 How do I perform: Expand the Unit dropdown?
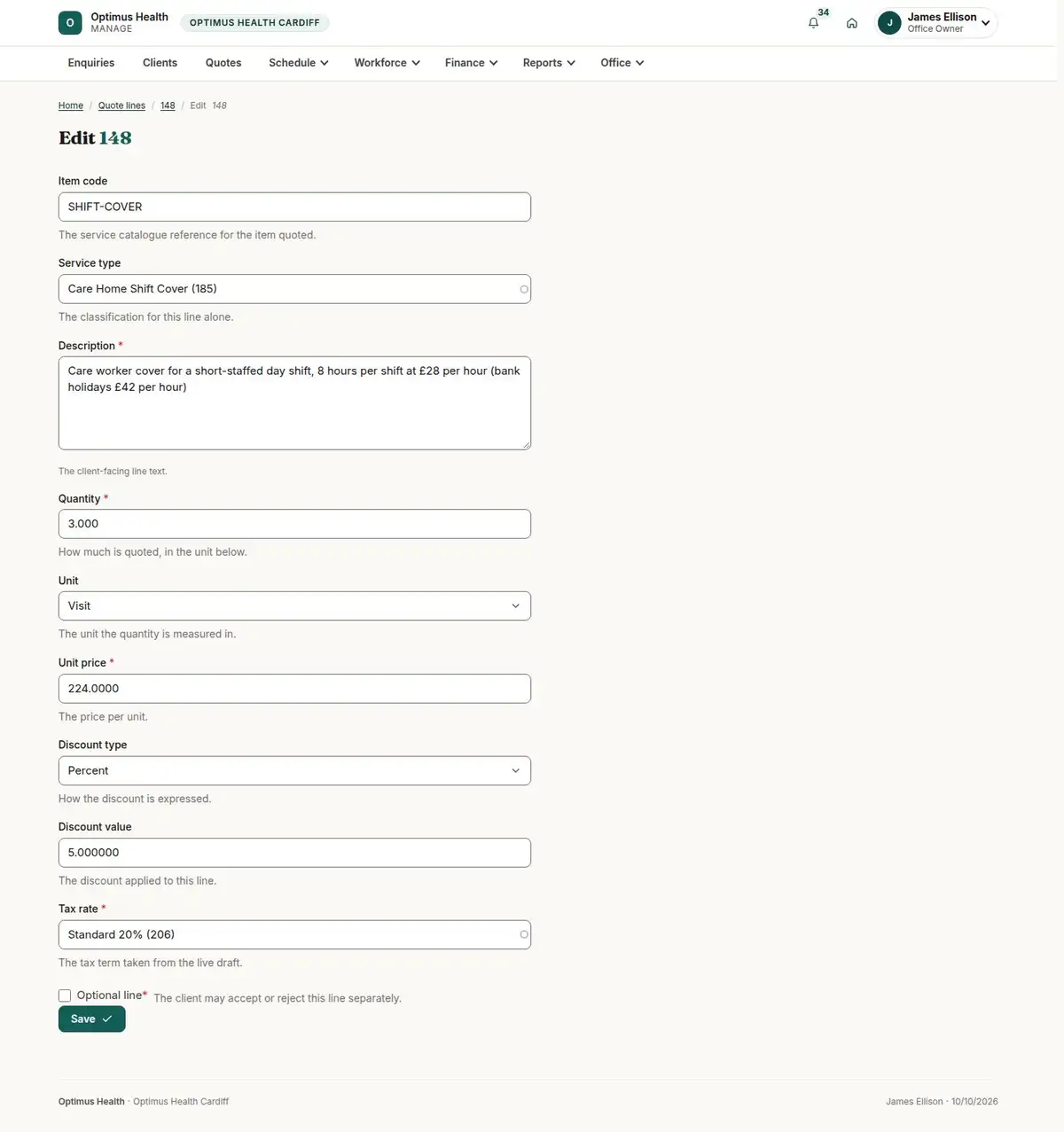pos(294,606)
